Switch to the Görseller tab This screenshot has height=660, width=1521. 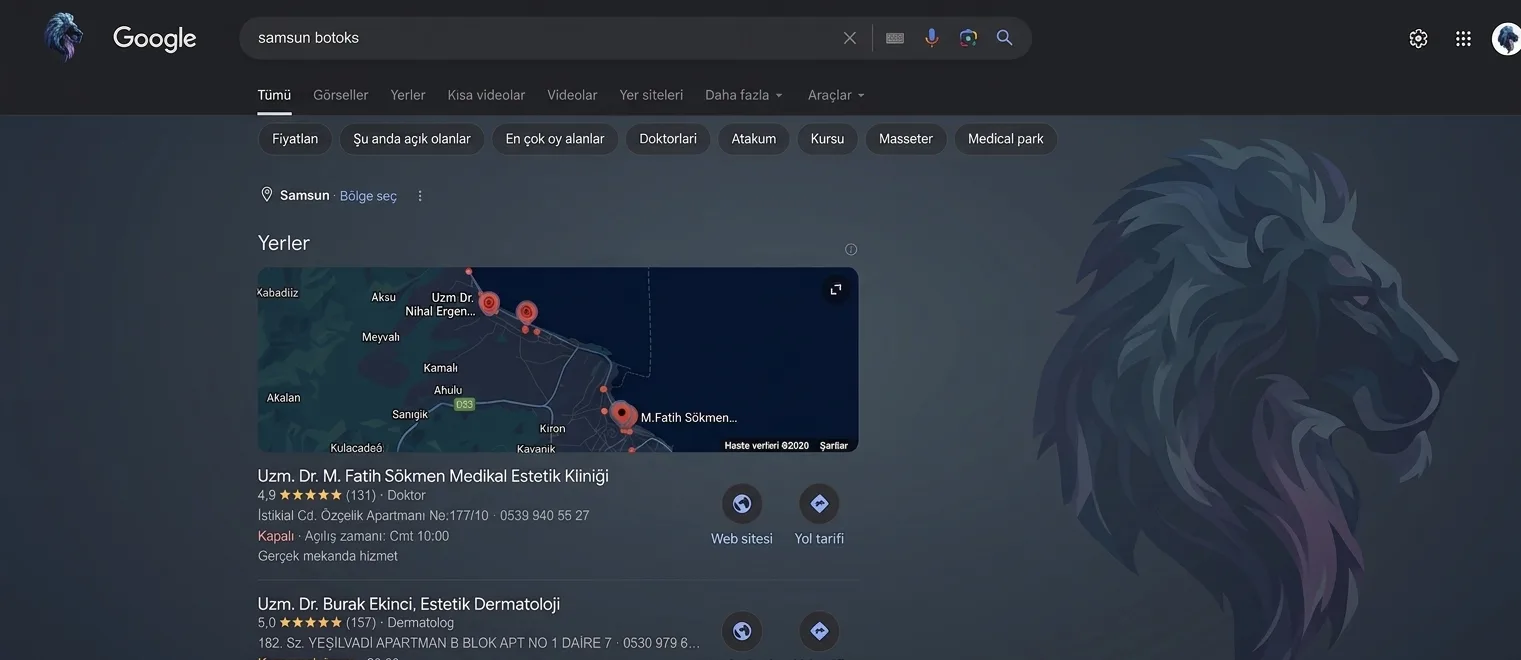(341, 95)
